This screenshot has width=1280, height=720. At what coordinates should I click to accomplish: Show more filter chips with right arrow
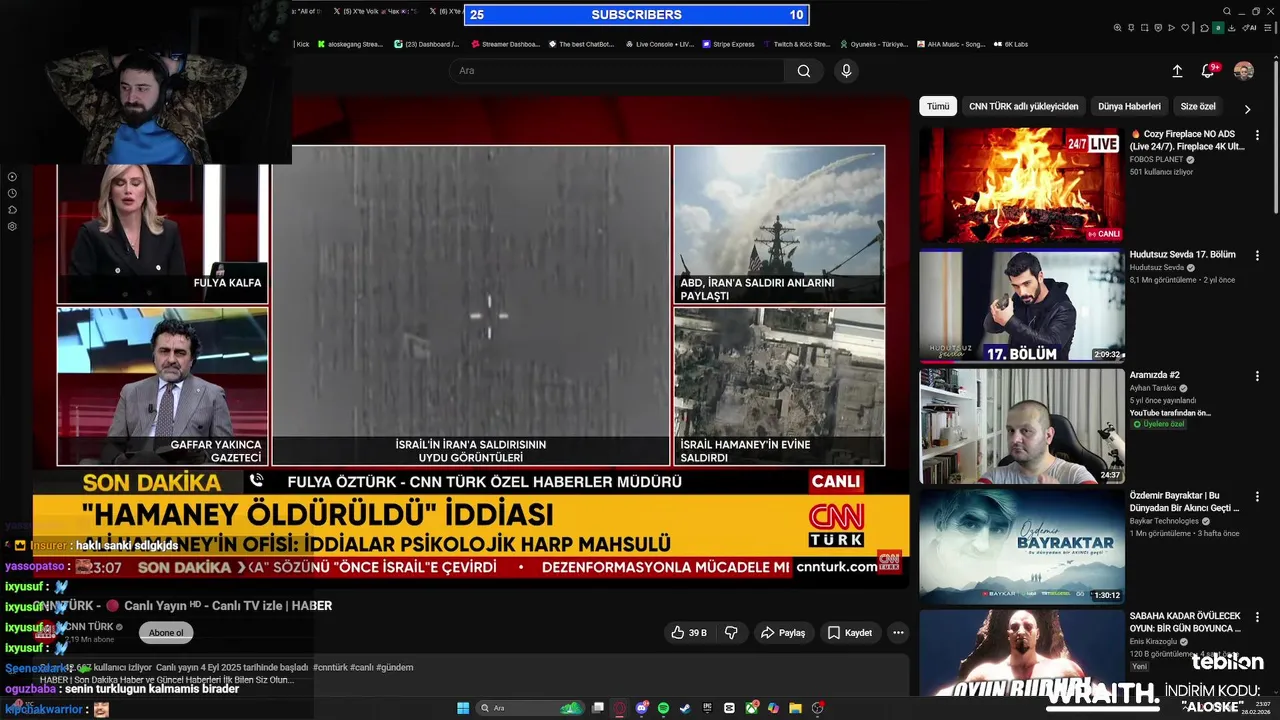point(1247,108)
